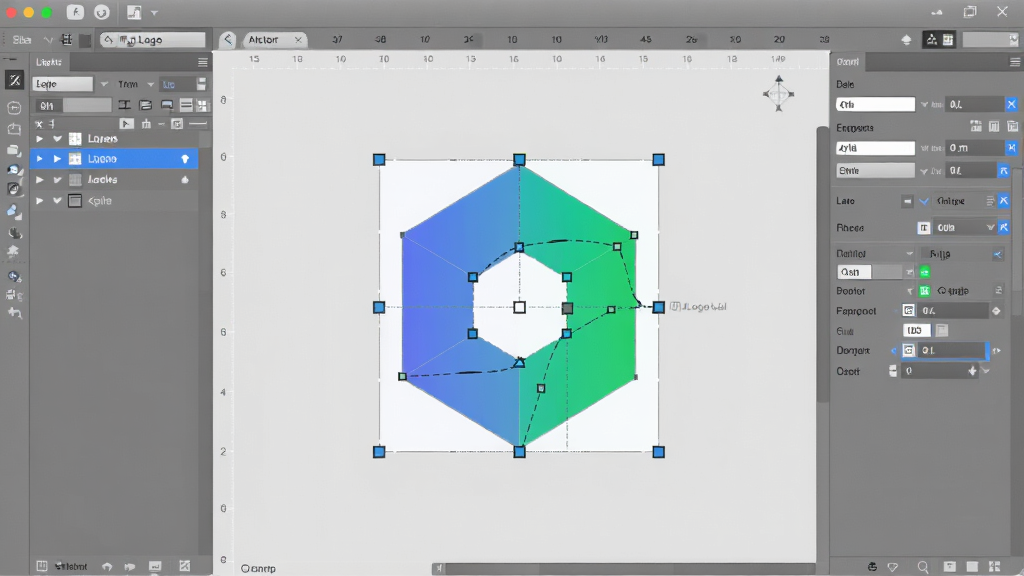Screen dimensions: 1024x576
Task: Switch to the layers panel tab
Action: 50,62
